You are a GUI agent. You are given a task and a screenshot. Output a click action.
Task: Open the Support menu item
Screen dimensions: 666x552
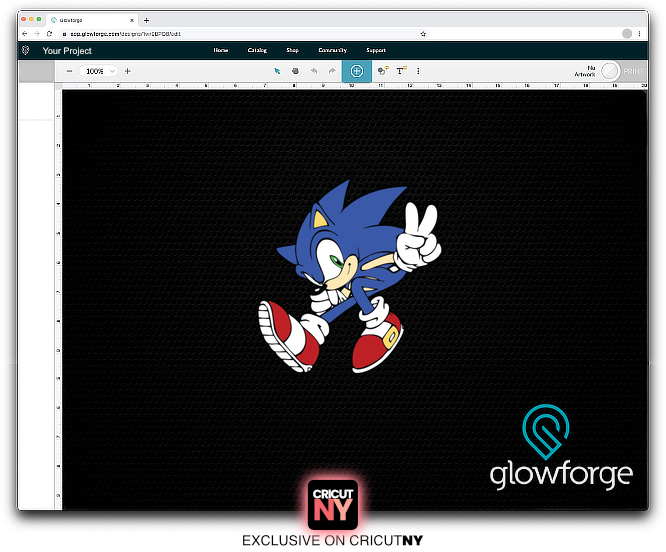376,50
